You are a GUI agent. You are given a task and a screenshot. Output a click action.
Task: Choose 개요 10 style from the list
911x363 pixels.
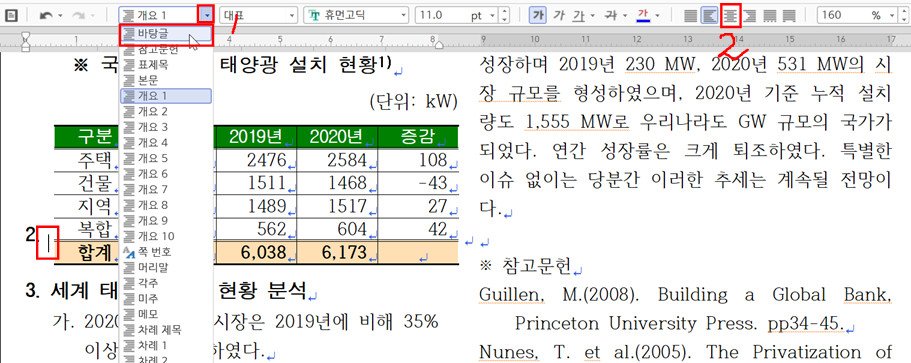(166, 237)
